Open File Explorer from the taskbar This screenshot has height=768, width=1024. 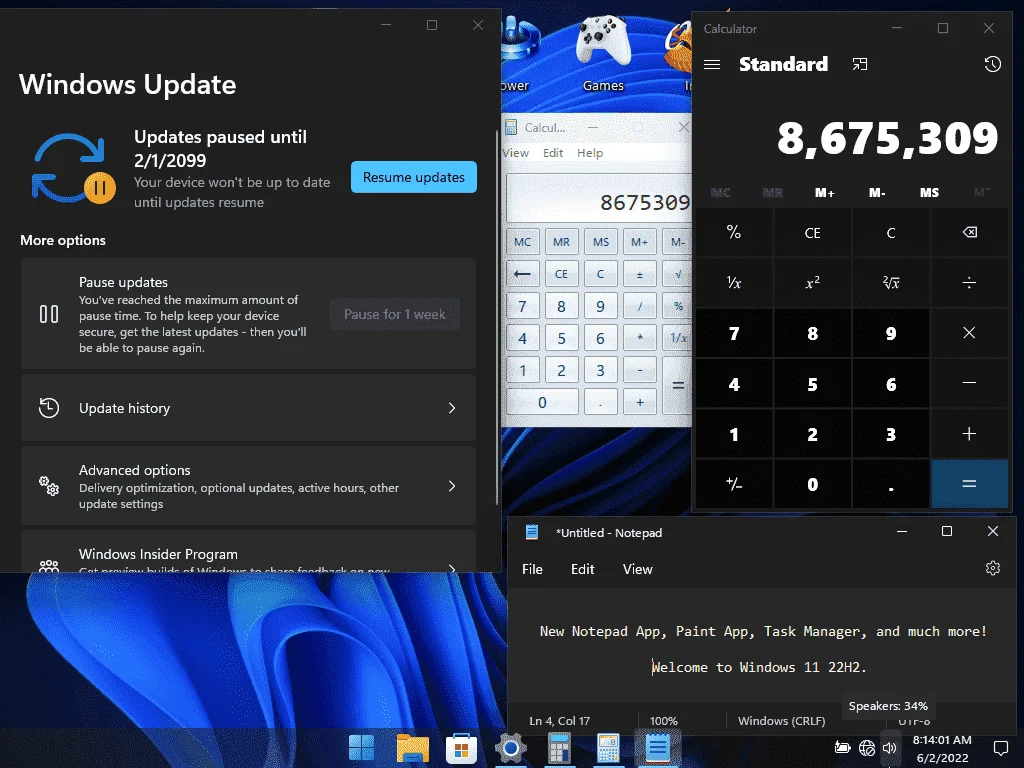pyautogui.click(x=412, y=748)
